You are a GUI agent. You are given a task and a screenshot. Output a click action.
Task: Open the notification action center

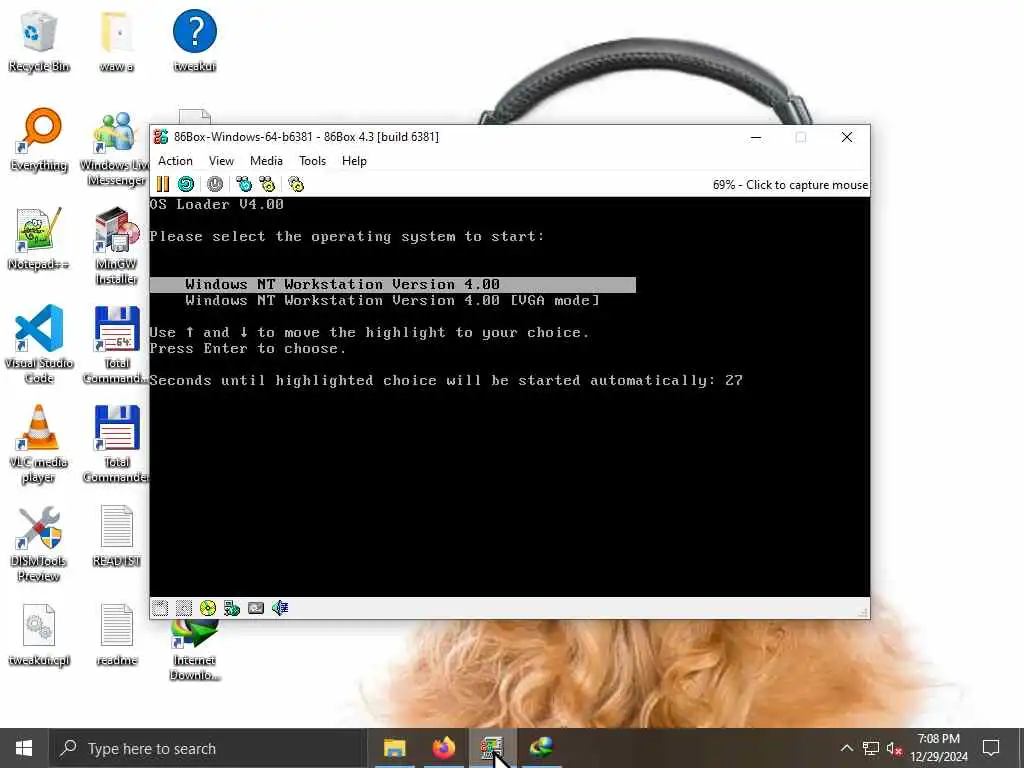(x=991, y=748)
